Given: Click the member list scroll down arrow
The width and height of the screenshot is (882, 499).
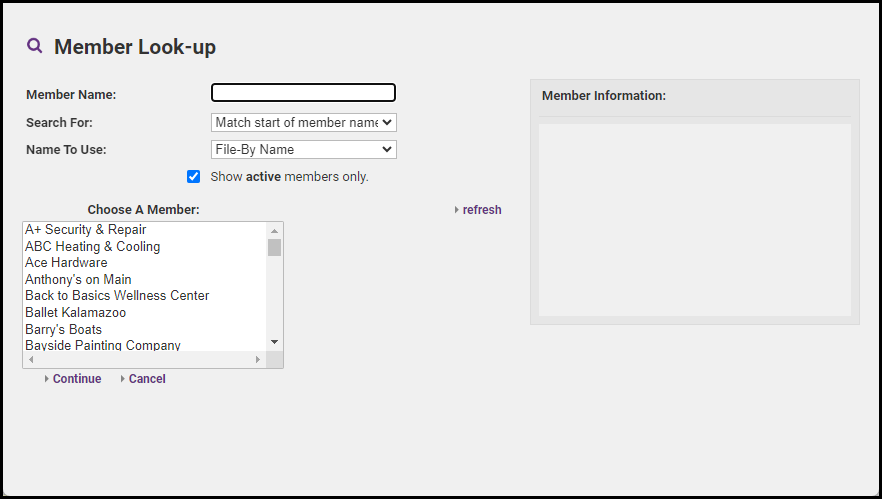Looking at the screenshot, I should tap(274, 342).
